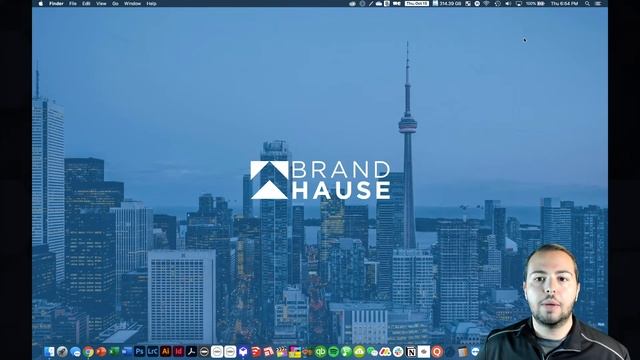The width and height of the screenshot is (640, 360).
Task: Open the Window menu
Action: pos(132,3)
